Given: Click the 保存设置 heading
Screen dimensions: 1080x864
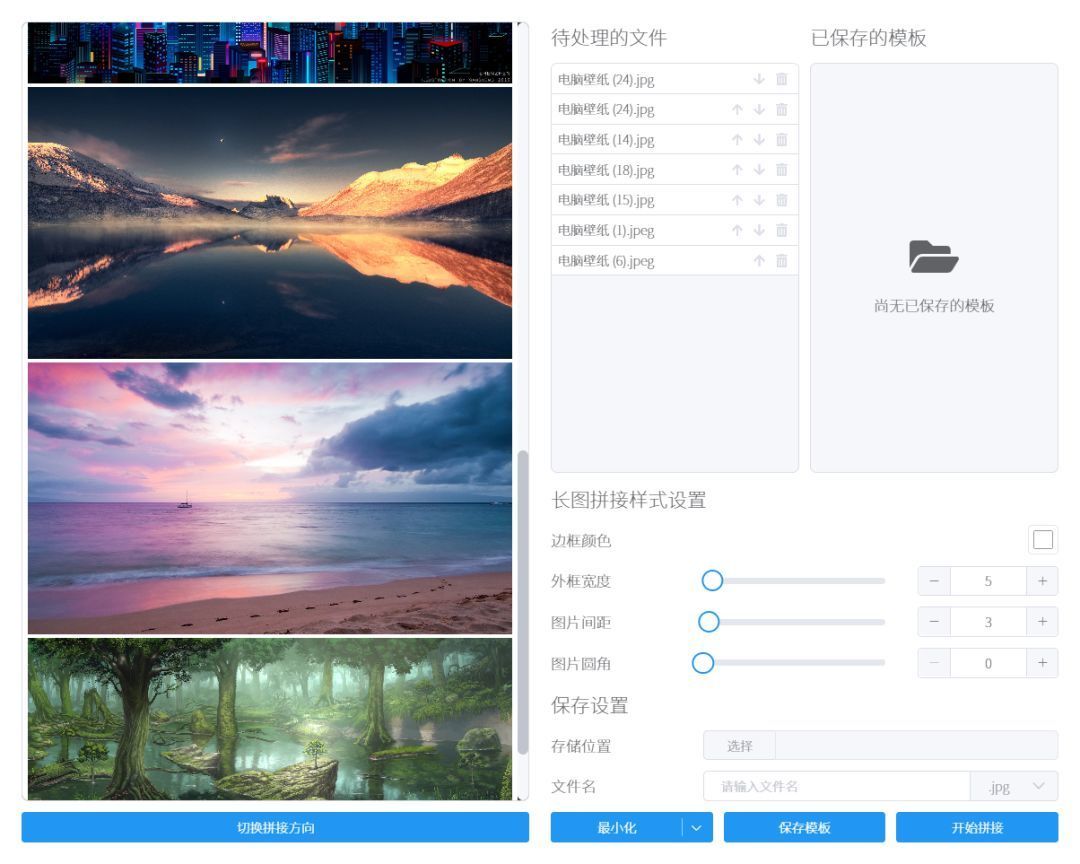Looking at the screenshot, I should [590, 705].
